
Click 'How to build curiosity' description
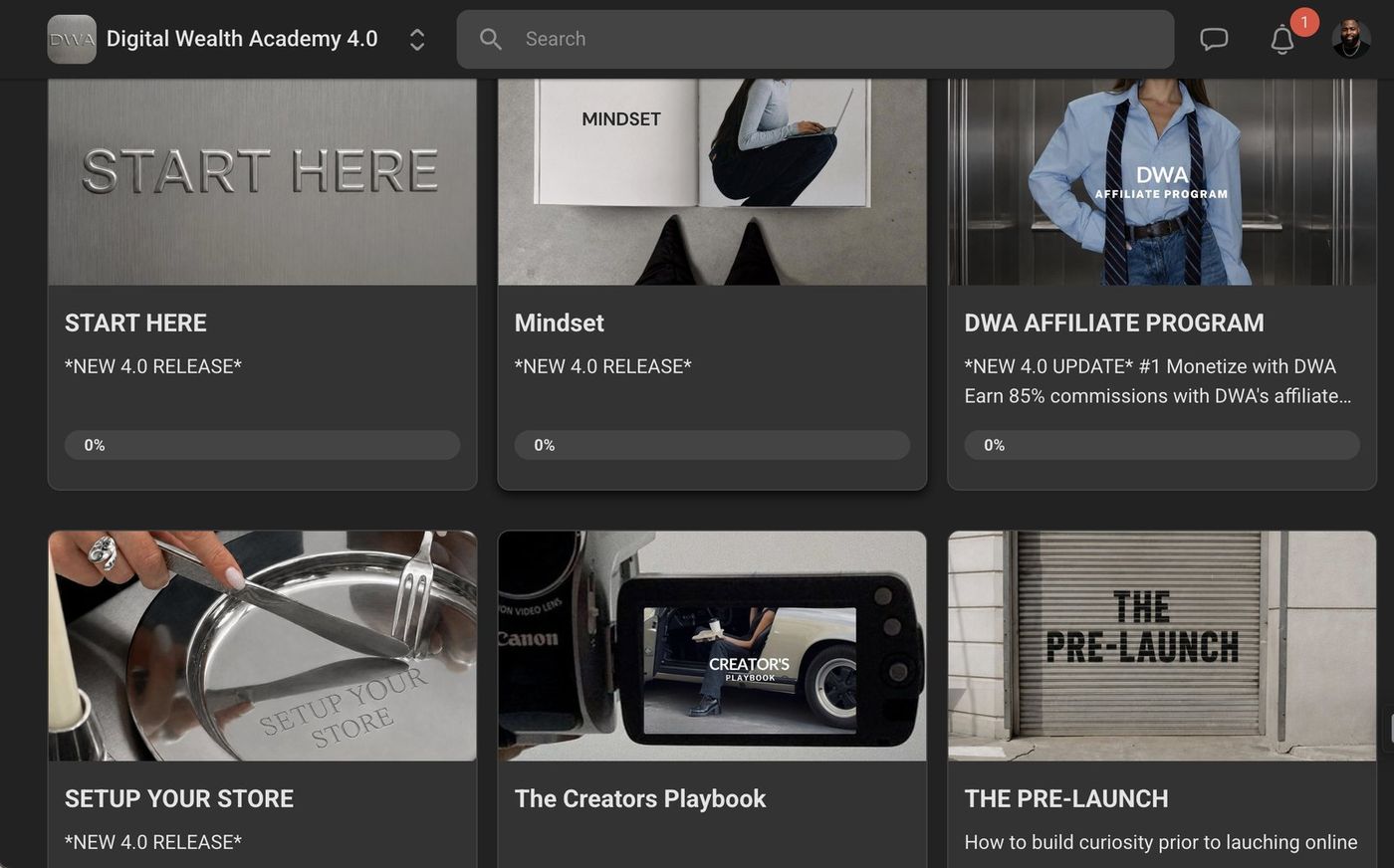coord(1161,842)
